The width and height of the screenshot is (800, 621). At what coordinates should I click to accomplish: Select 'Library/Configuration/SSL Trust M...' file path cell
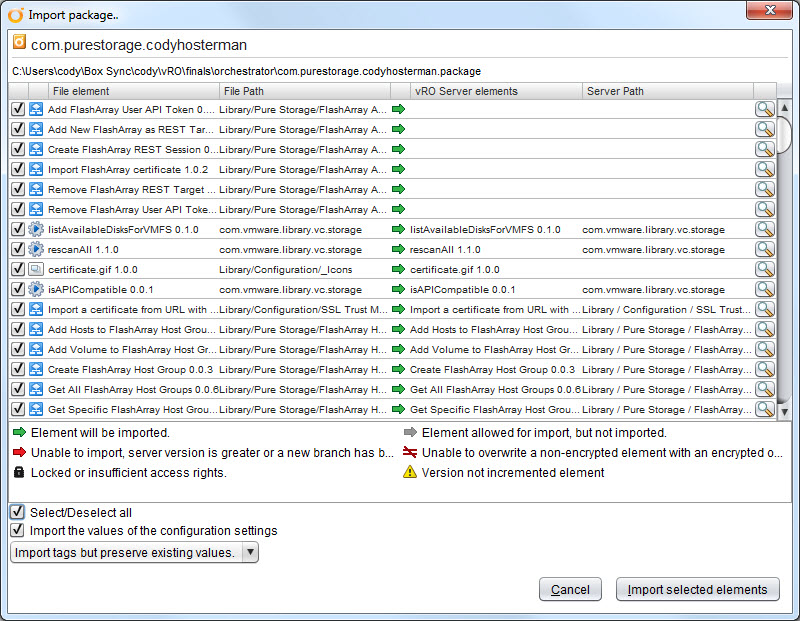[304, 310]
